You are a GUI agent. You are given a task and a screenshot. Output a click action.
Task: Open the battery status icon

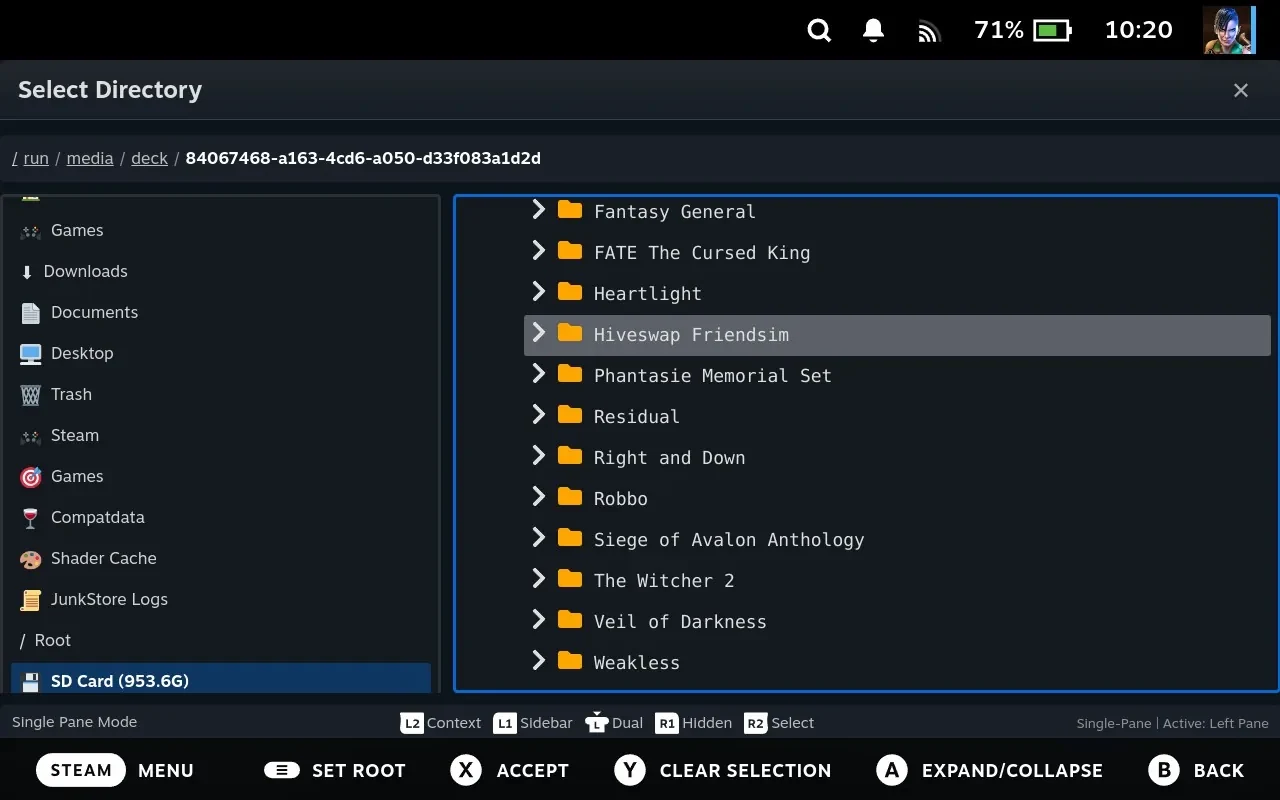click(x=1052, y=31)
